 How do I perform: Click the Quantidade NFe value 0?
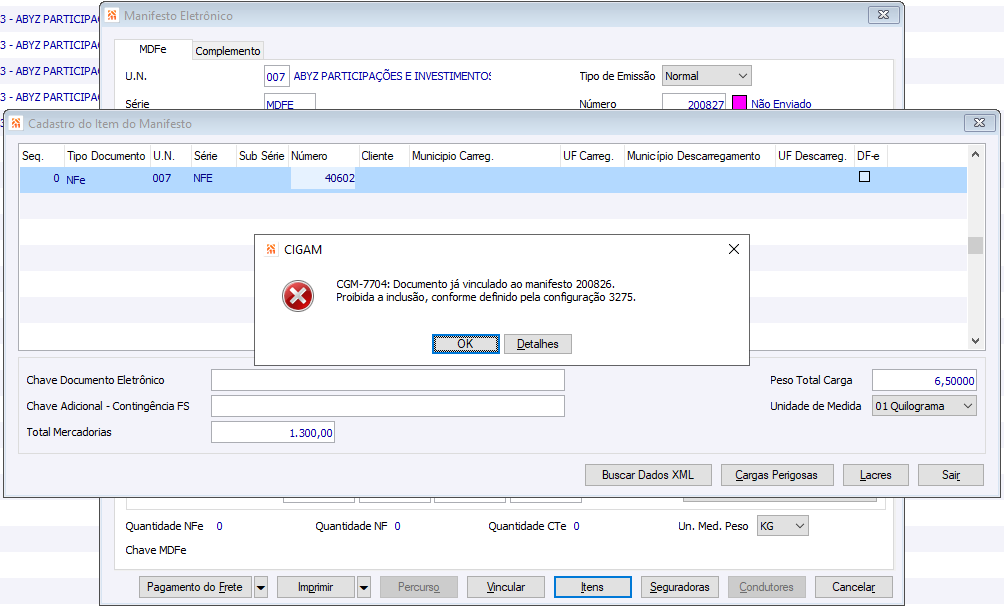(x=220, y=526)
